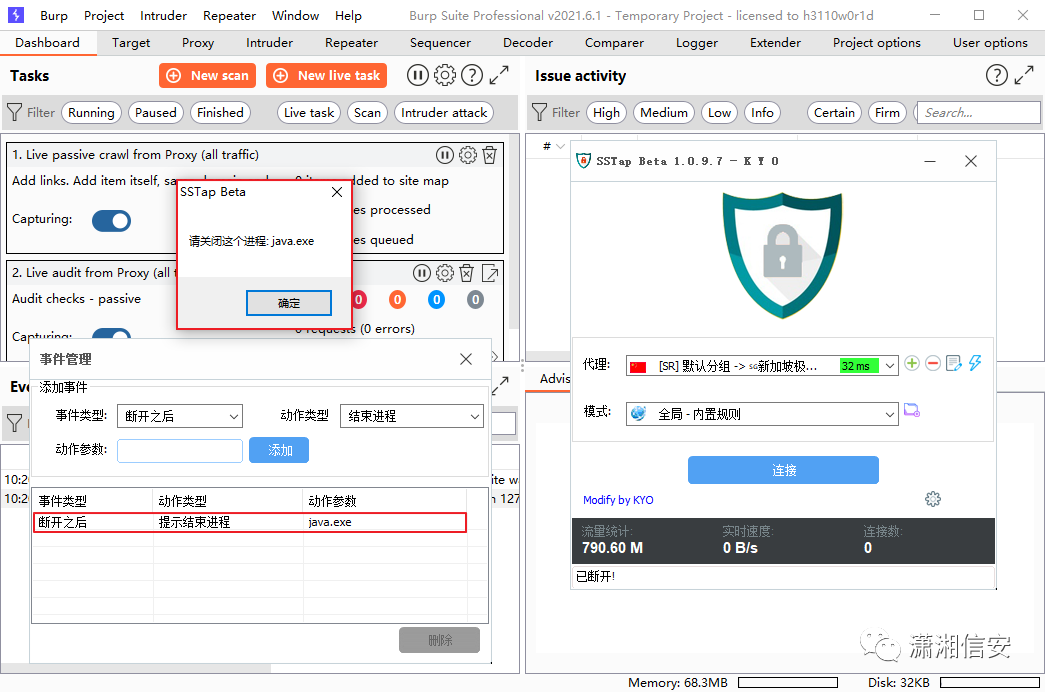This screenshot has width=1045, height=692.
Task: Open settings of Live audit task
Action: [x=445, y=273]
